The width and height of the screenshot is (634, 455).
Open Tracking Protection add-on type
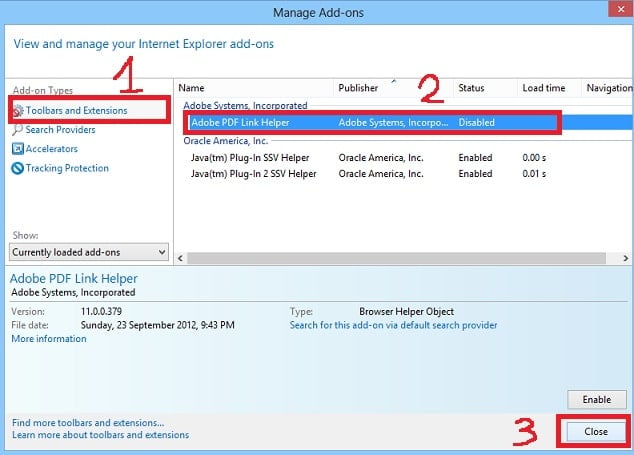click(67, 168)
